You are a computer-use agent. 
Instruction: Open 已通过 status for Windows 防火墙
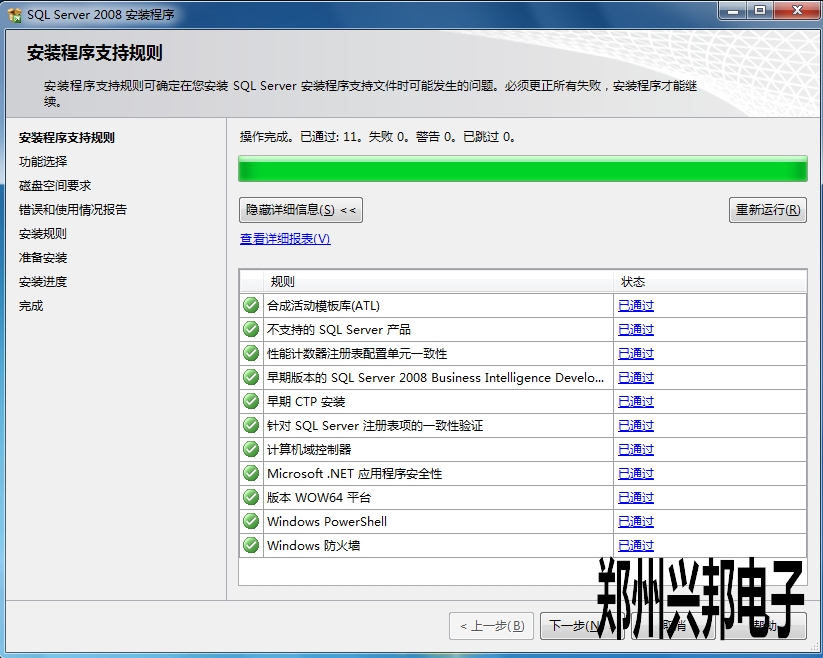pyautogui.click(x=636, y=546)
